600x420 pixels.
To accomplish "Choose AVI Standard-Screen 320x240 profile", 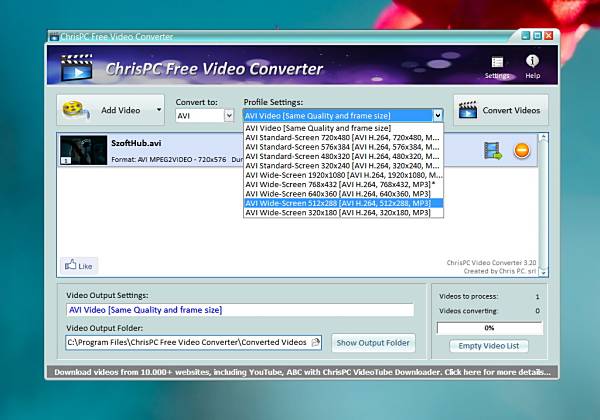I will (x=343, y=166).
